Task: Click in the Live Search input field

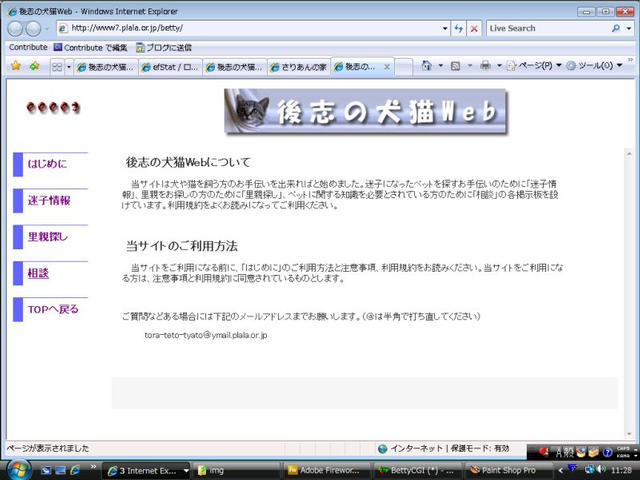Action: point(545,29)
